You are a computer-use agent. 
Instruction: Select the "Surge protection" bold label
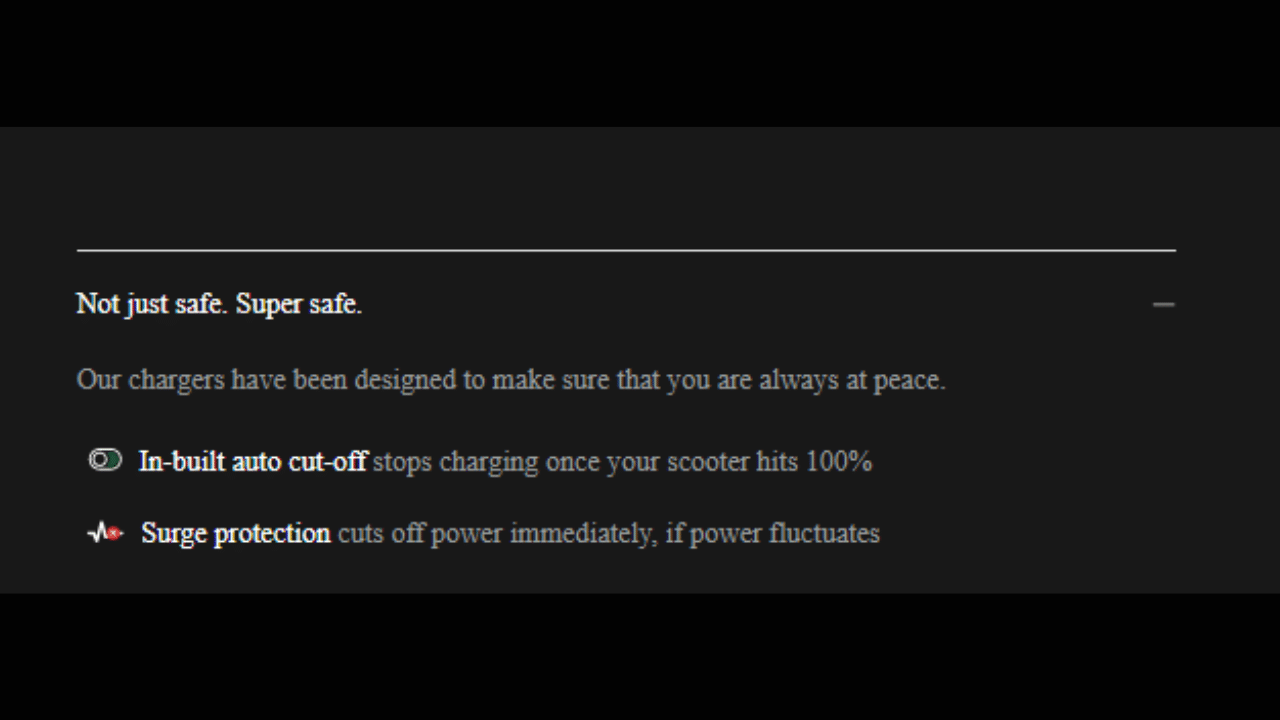[236, 533]
